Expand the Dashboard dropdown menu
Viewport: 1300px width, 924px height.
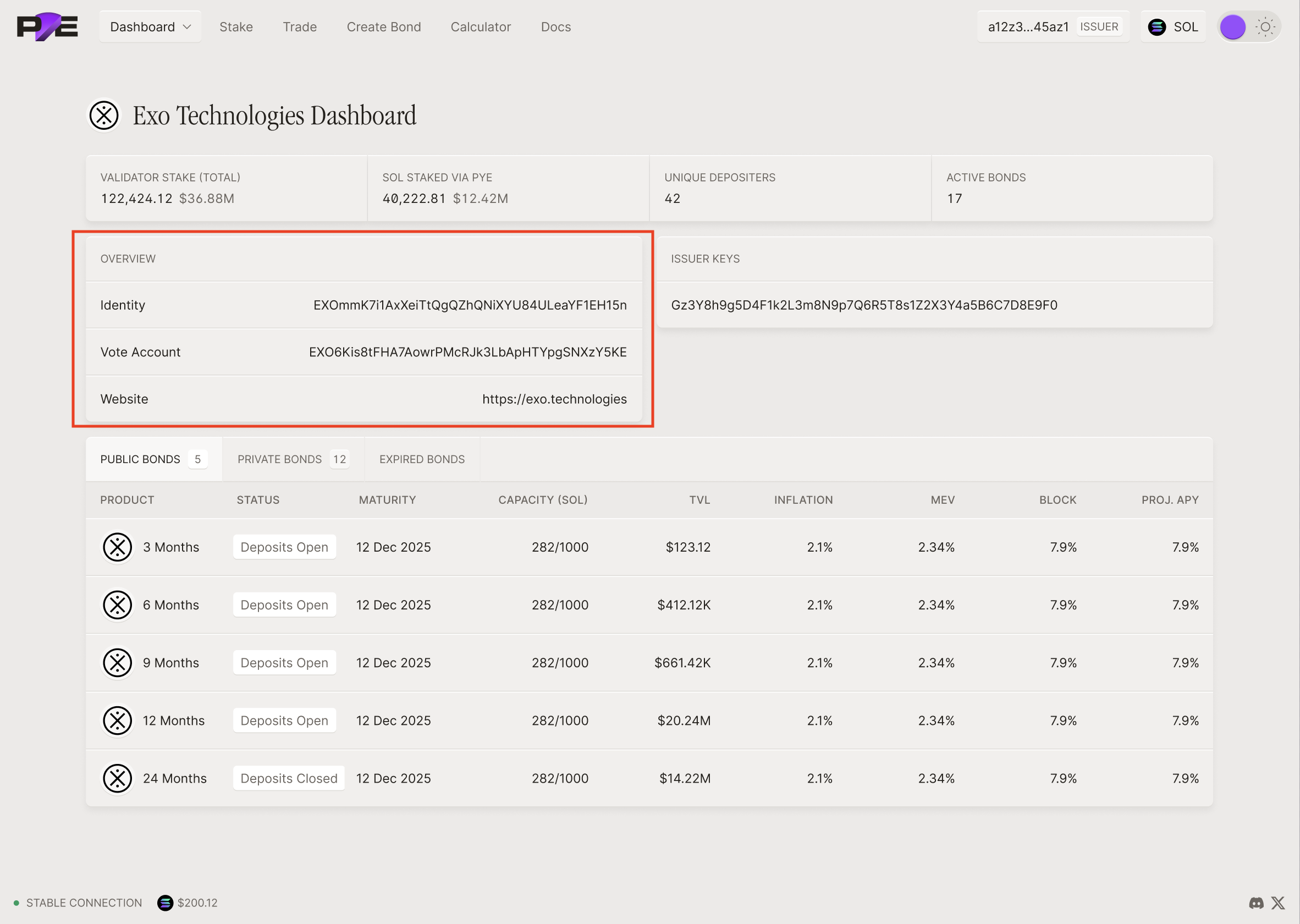click(x=150, y=27)
